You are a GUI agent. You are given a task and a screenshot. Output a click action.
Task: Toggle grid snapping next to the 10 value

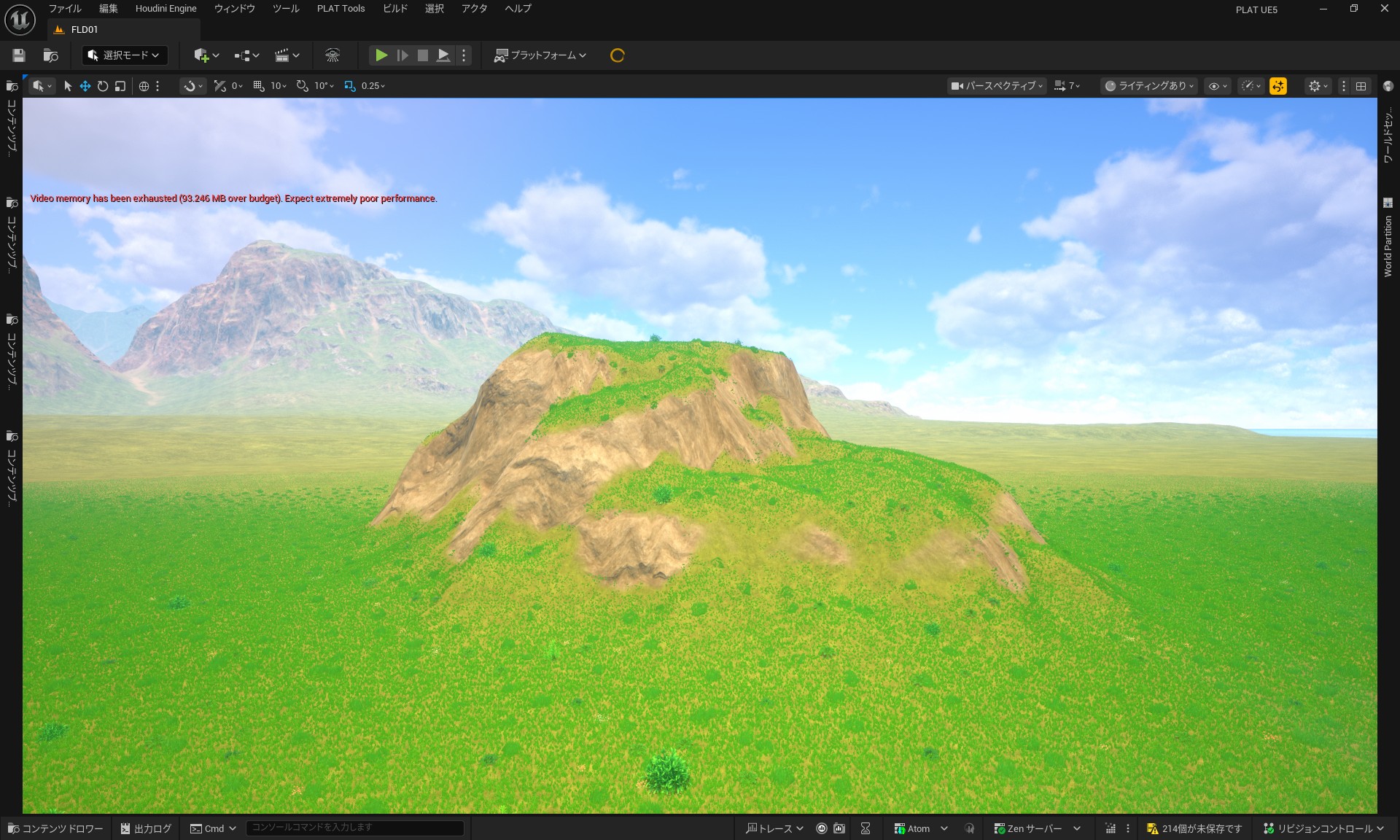coord(257,86)
